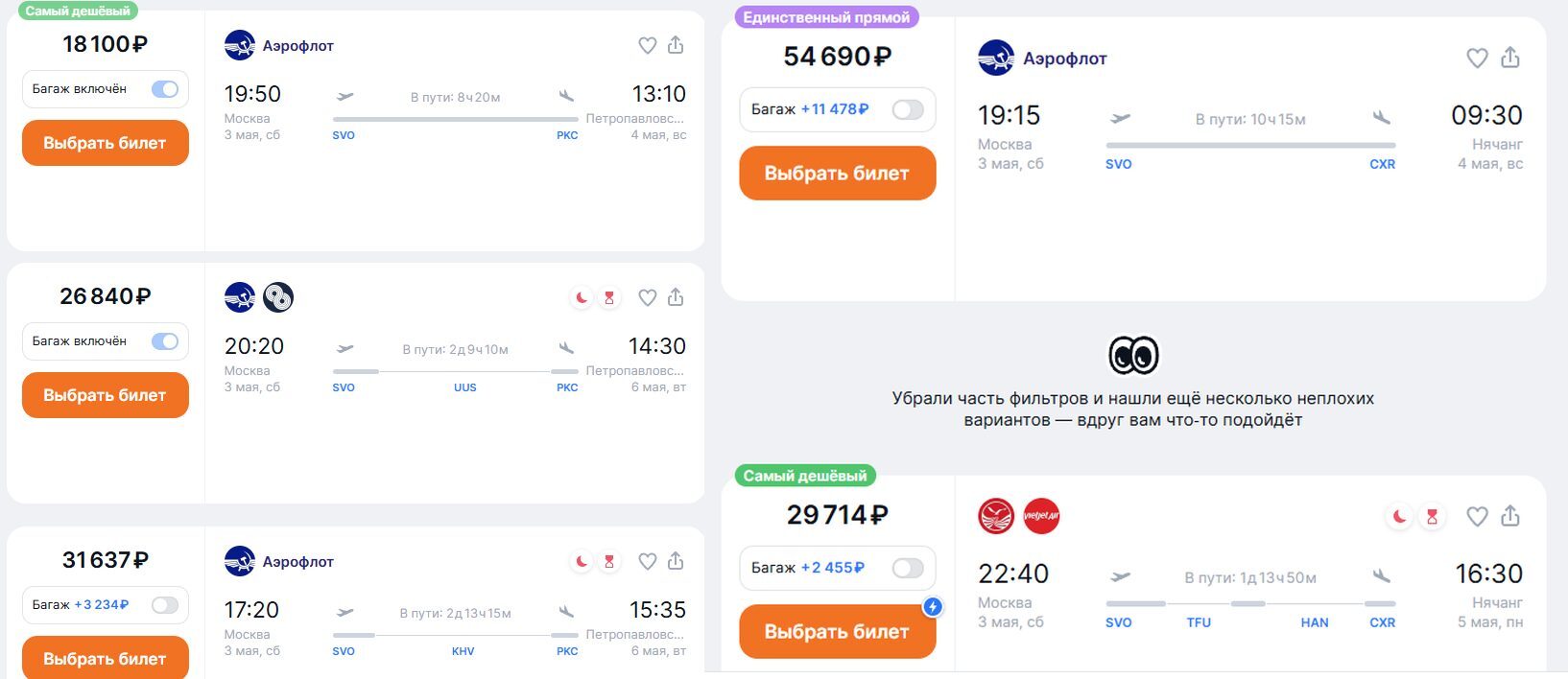Click the VietJet Air logo
The width and height of the screenshot is (1568, 679).
click(1041, 516)
